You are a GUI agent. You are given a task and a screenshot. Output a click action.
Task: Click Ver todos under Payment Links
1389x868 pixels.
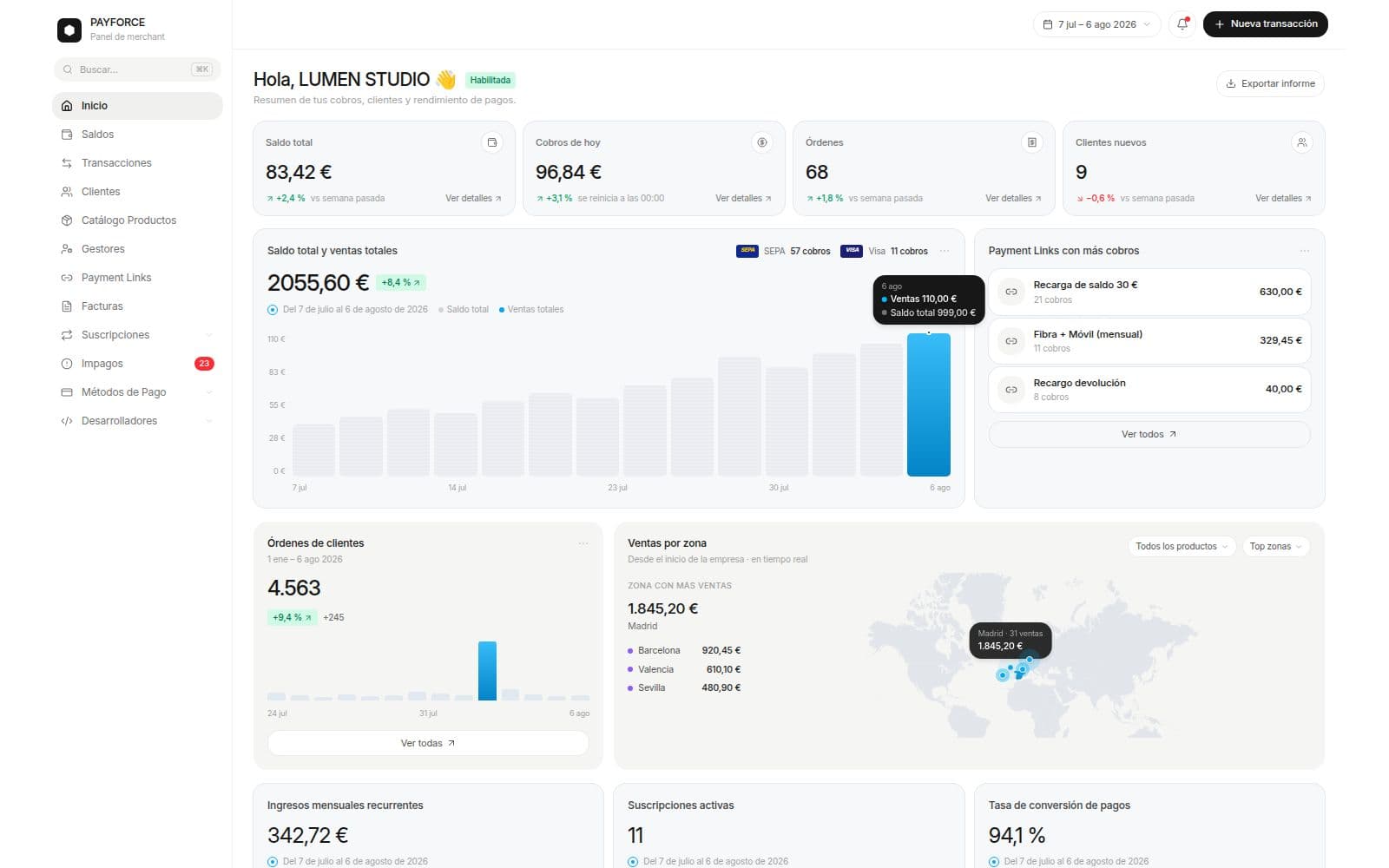coord(1149,434)
